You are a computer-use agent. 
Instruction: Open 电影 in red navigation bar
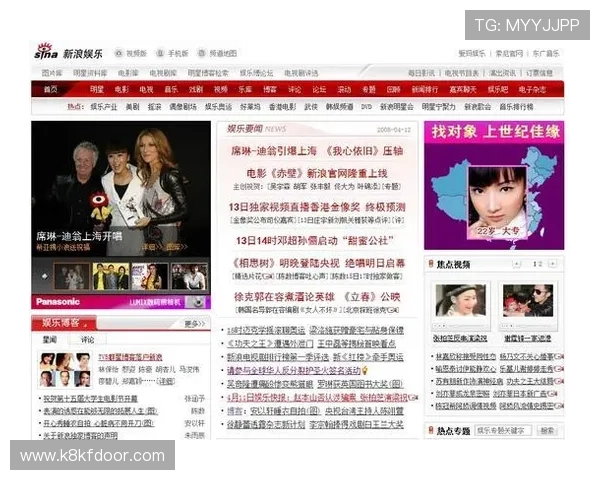(x=122, y=90)
